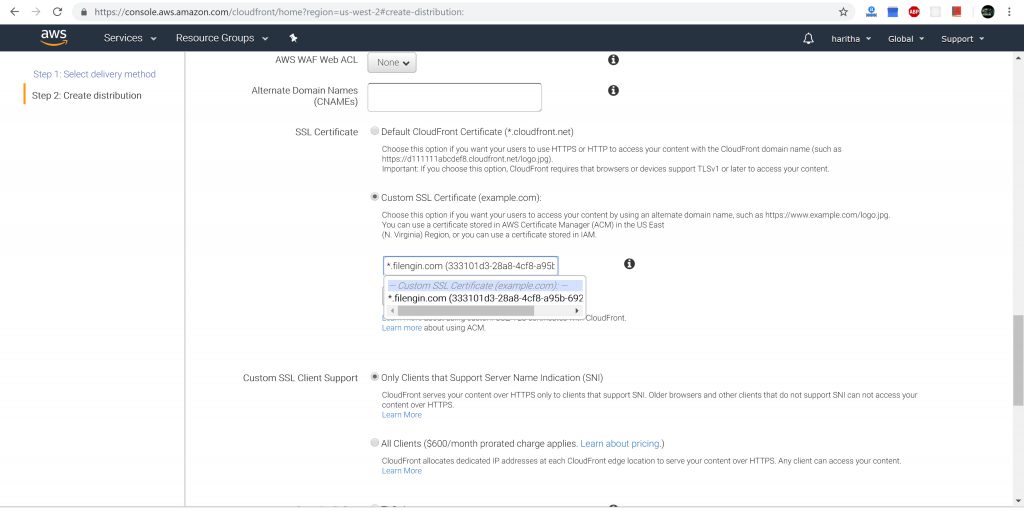
Task: Open the AWS WAF Web ACL dropdown
Action: [x=391, y=62]
